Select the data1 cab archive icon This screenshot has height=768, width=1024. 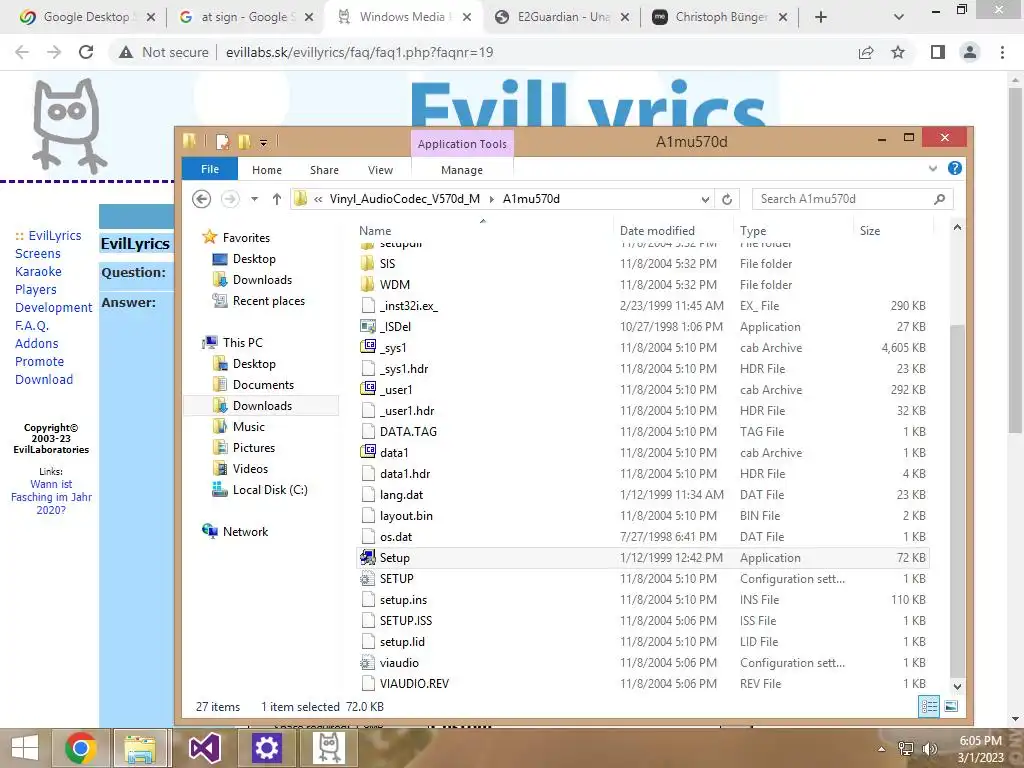tap(368, 452)
